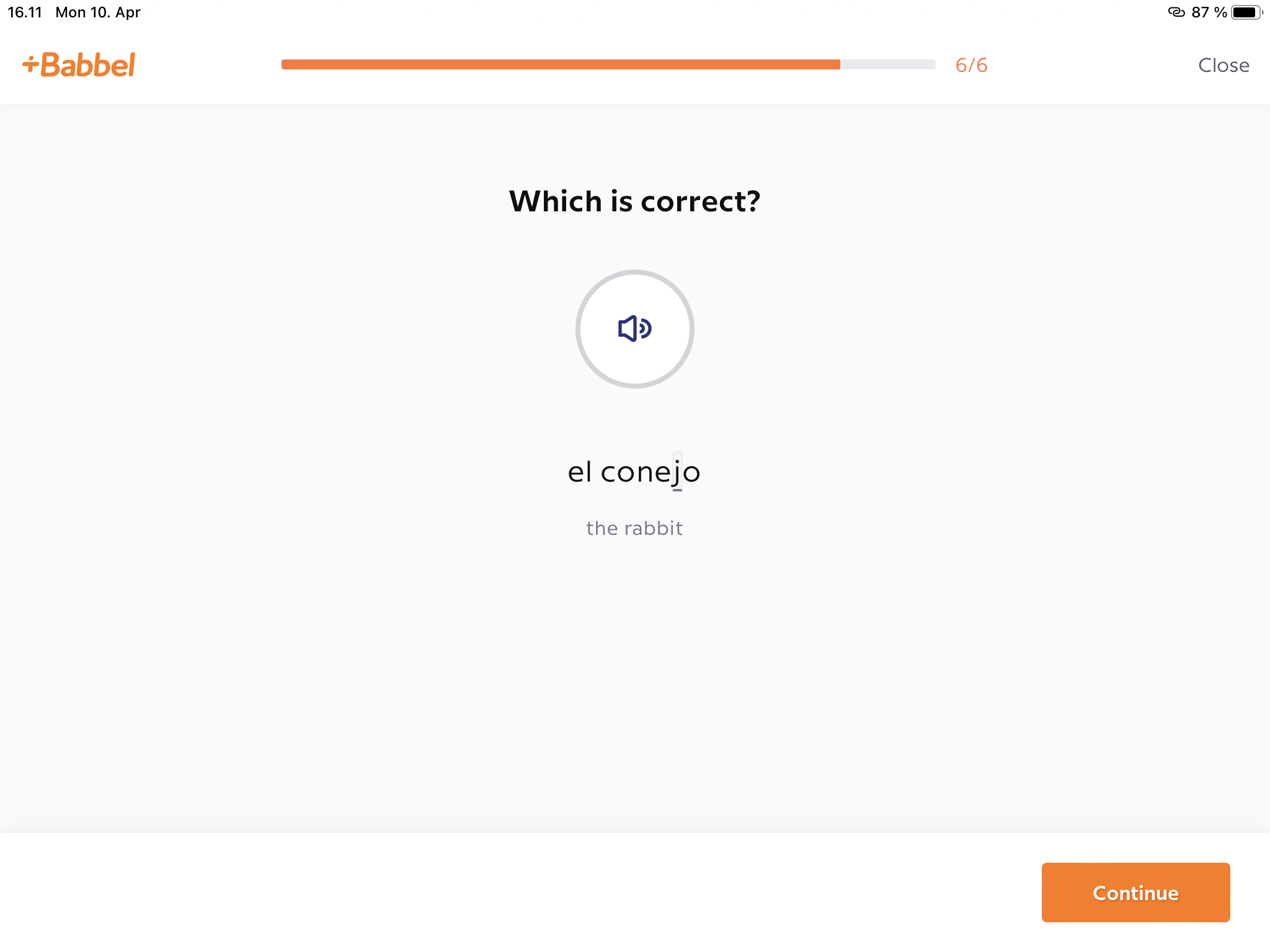Image resolution: width=1270 pixels, height=952 pixels.
Task: Select the underlined letter j in conejo
Action: pyautogui.click(x=677, y=474)
